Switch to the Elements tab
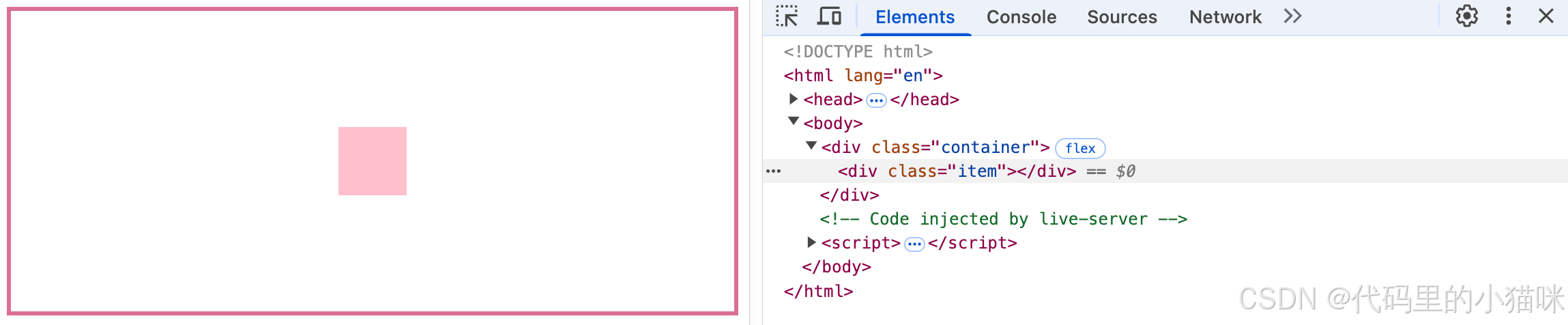 point(915,17)
